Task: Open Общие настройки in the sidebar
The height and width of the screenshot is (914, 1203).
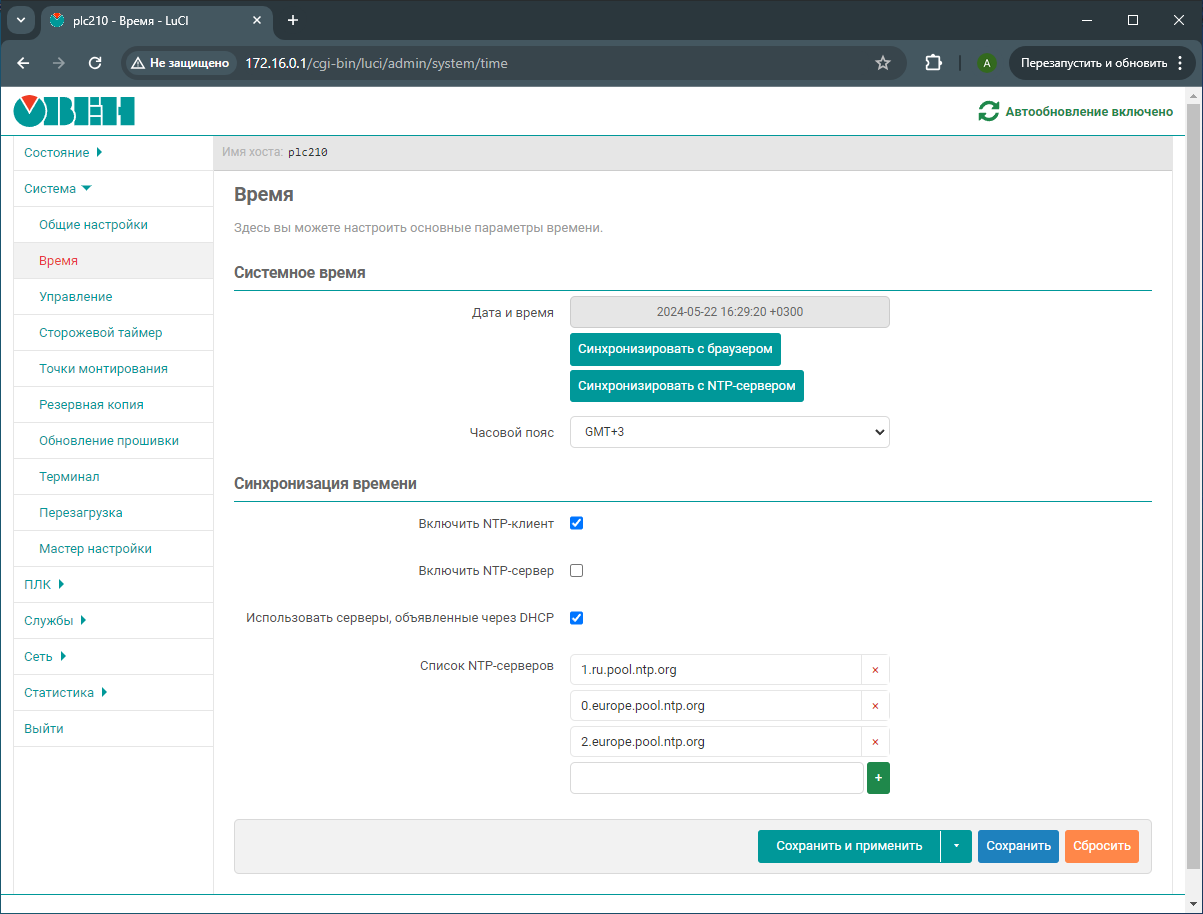Action: 93,225
